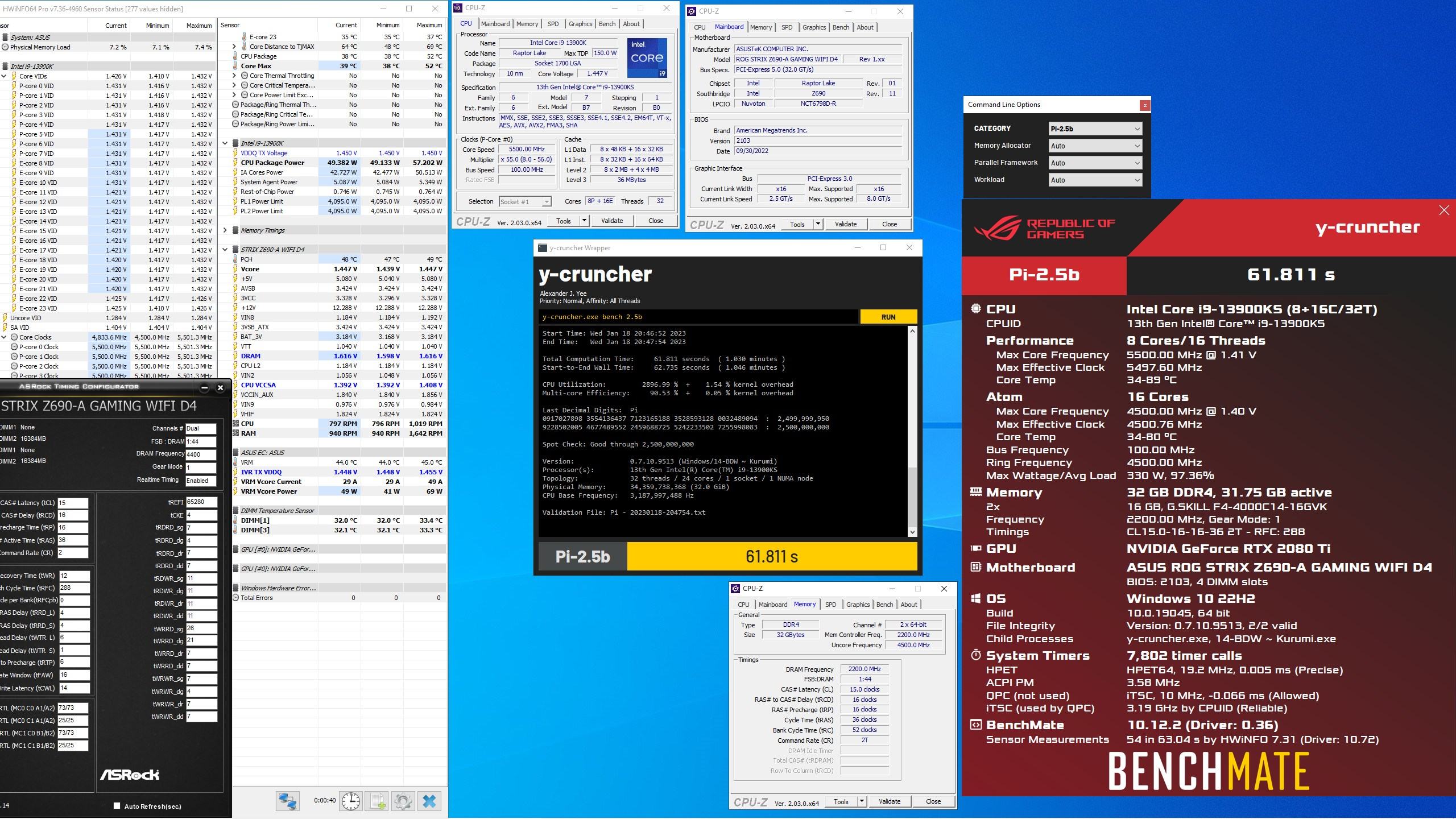Click Tools in CPU-Z Memory window
The height and width of the screenshot is (819, 1456).
pyautogui.click(x=841, y=801)
